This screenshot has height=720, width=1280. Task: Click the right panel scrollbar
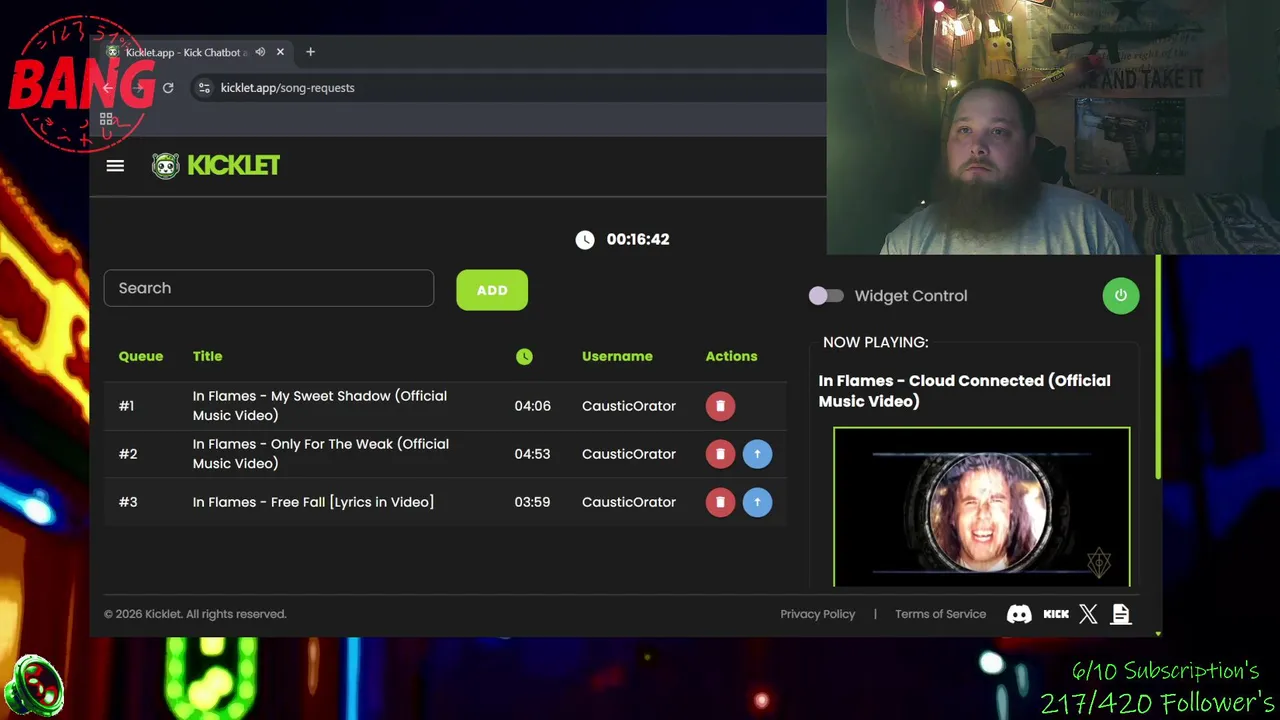tap(1158, 368)
